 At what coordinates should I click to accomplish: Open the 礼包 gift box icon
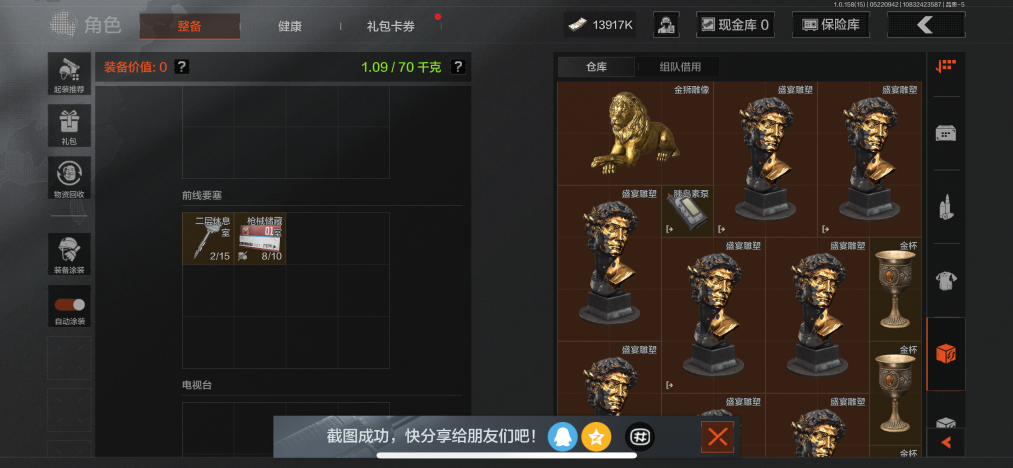68,125
